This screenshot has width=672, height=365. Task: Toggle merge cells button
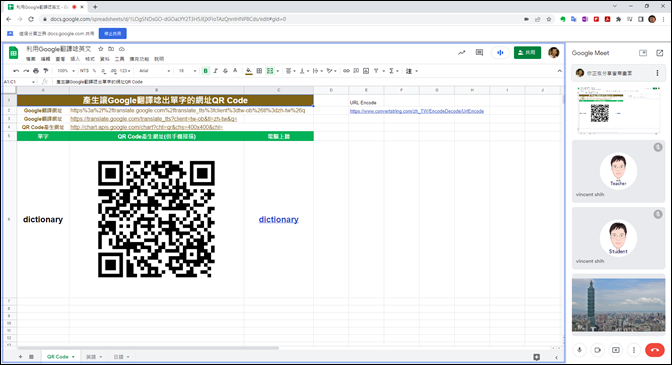click(x=270, y=71)
